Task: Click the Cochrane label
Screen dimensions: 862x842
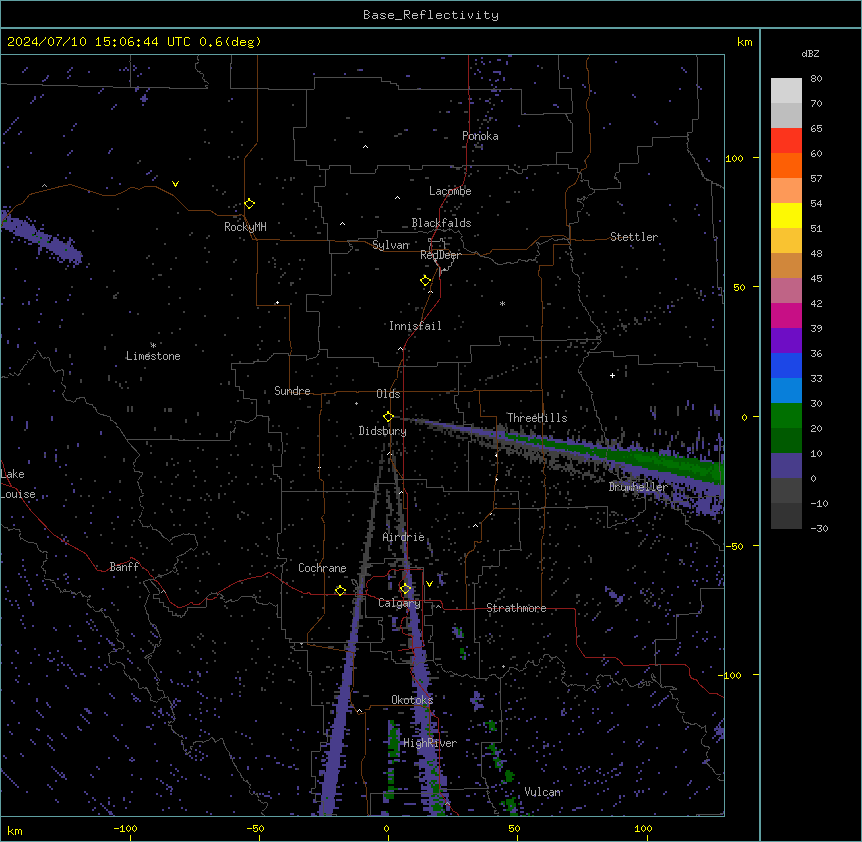Action: [x=322, y=568]
